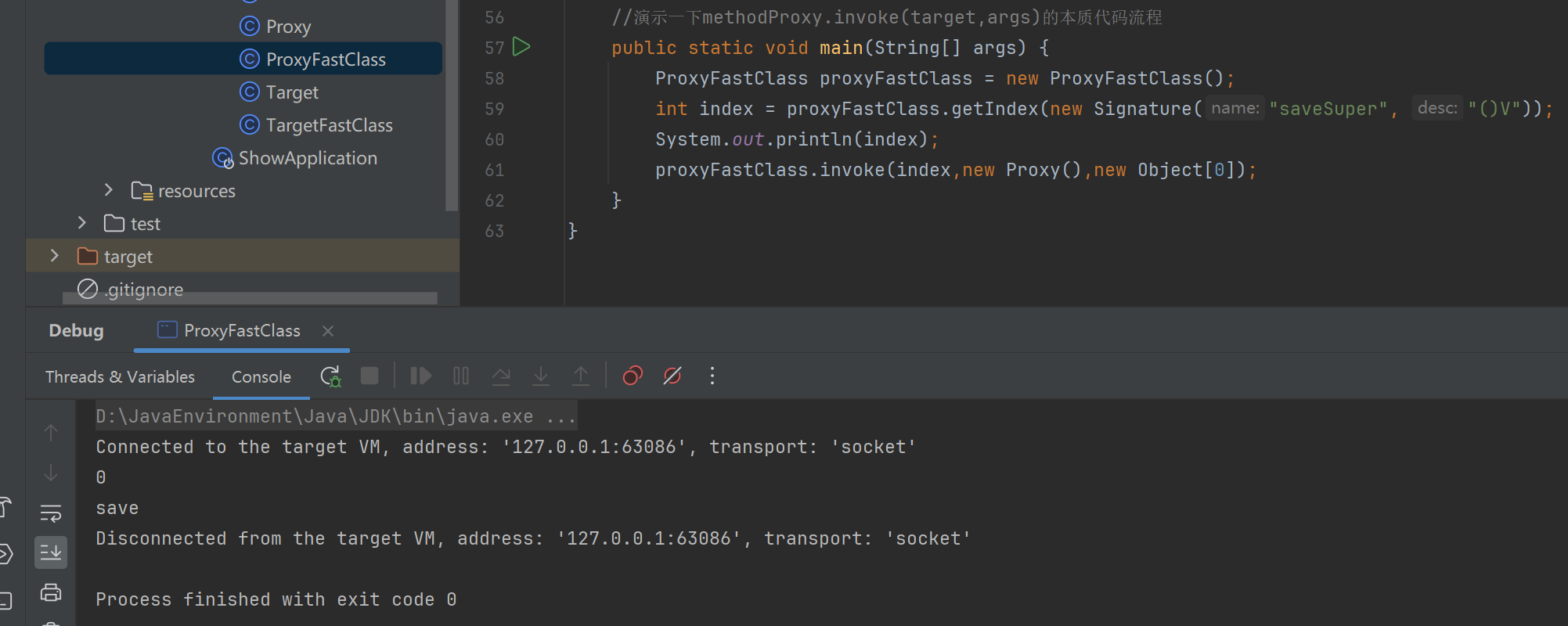
Task: Stop the debug process
Action: 369,376
